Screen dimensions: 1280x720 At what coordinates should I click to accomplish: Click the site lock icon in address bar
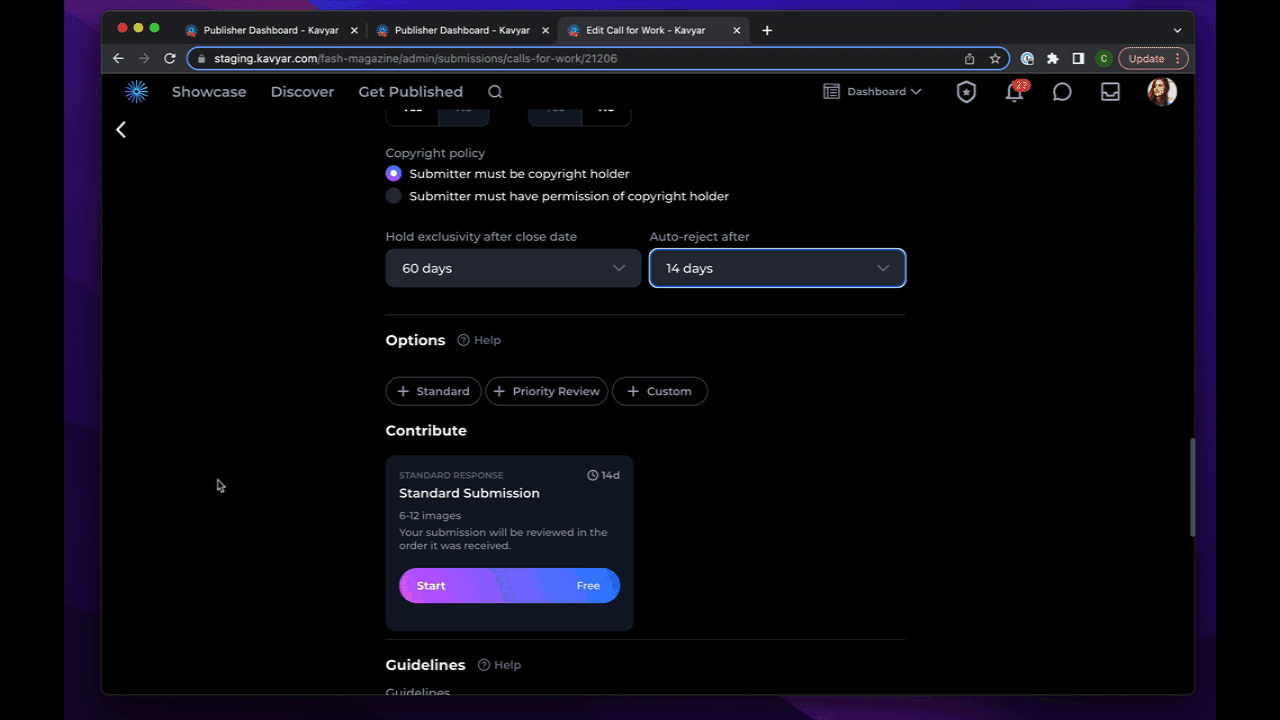(202, 59)
